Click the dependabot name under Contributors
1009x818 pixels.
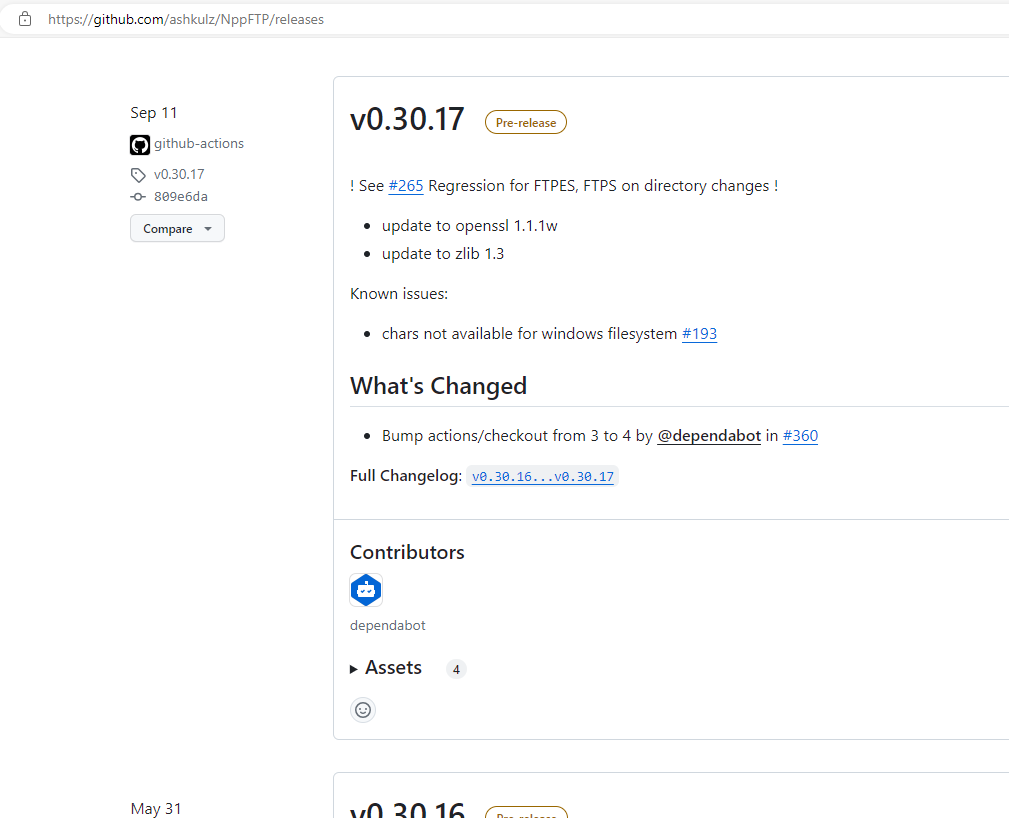click(387, 626)
